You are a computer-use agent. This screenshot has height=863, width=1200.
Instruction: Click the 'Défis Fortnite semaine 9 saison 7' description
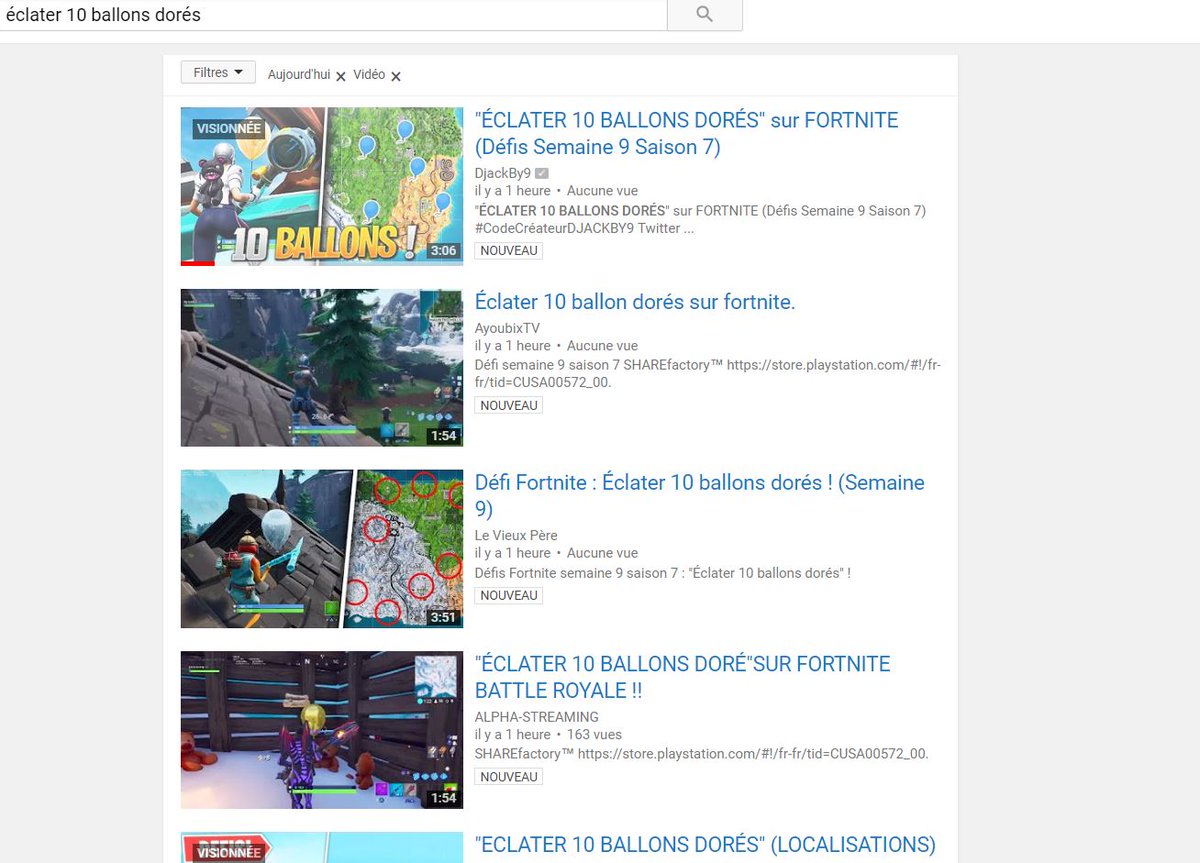(663, 573)
